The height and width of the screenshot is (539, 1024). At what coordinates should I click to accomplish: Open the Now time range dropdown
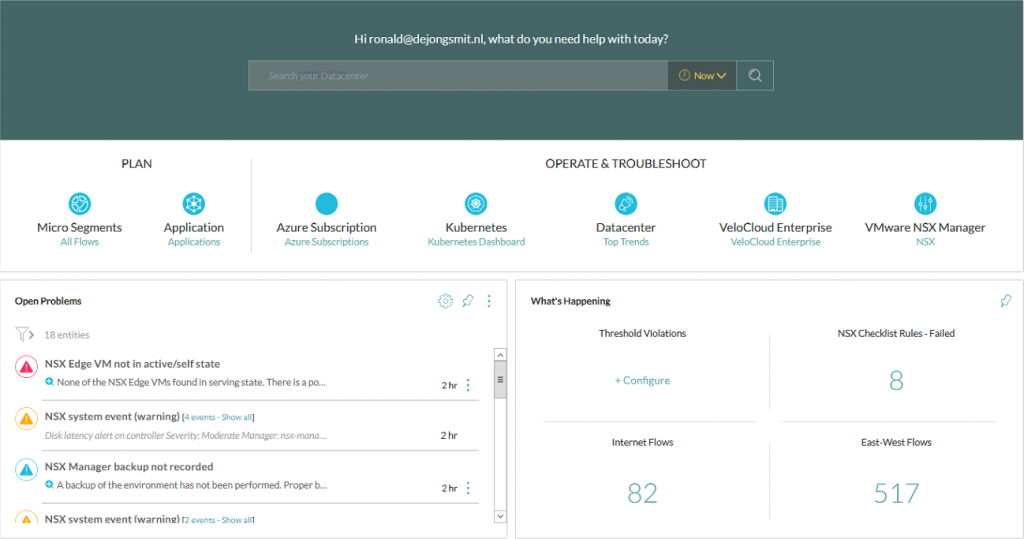coord(702,75)
